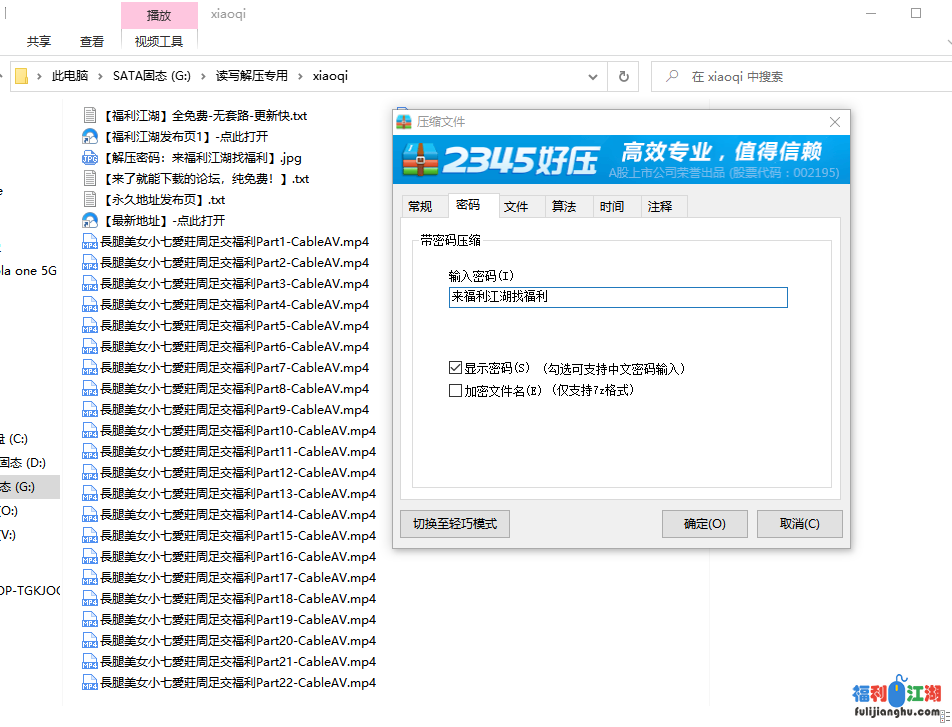Click the refresh icon beside the address bar

point(624,76)
